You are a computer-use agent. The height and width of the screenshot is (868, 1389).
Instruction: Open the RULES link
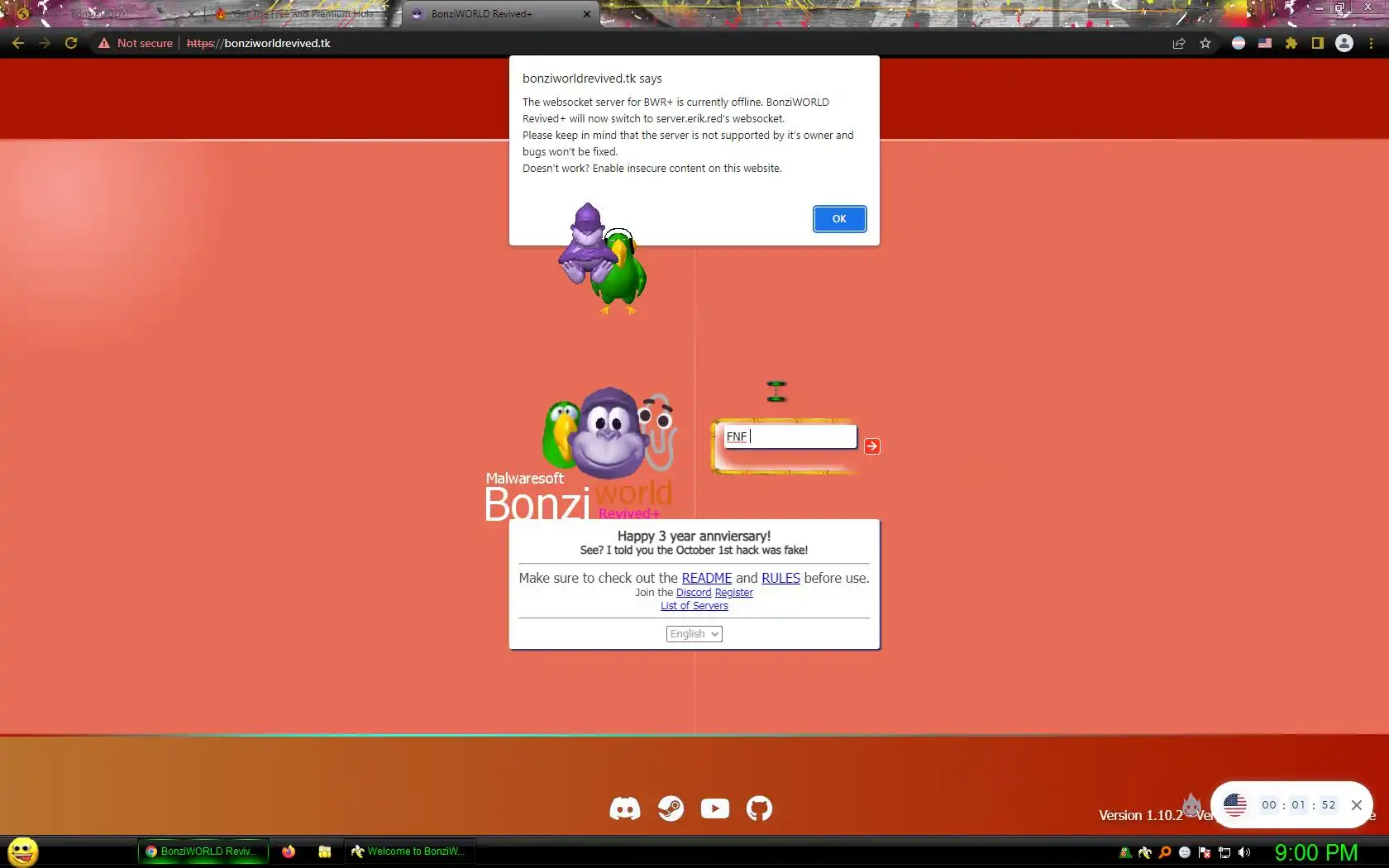780,578
